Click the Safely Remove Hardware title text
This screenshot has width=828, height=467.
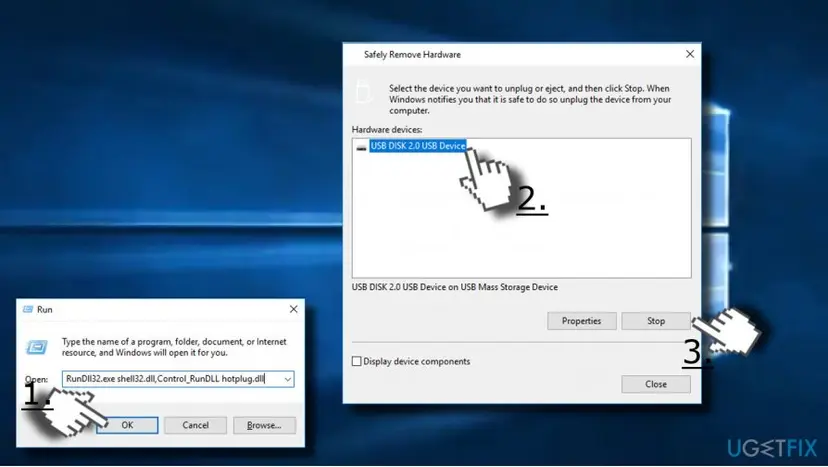tap(412, 54)
